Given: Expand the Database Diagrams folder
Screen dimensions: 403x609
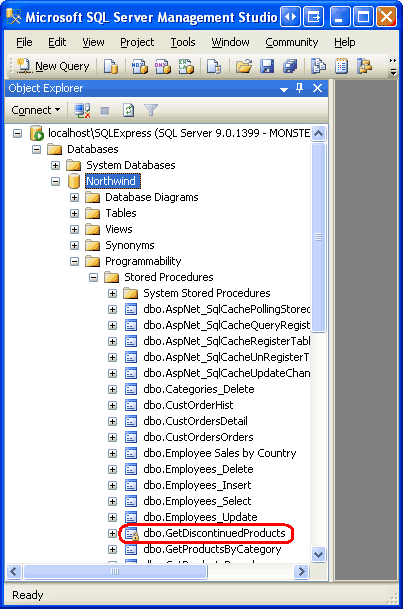Looking at the screenshot, I should click(x=75, y=198).
